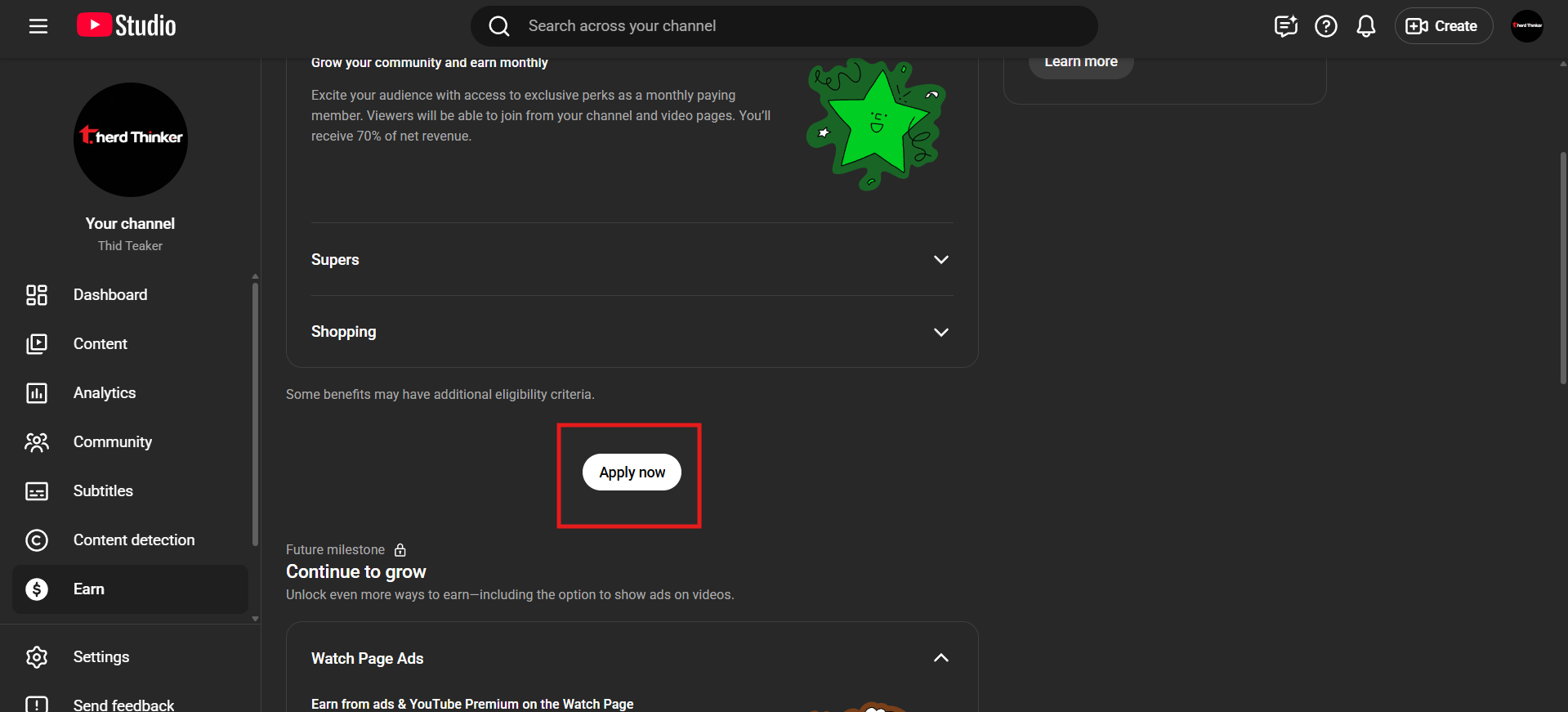The height and width of the screenshot is (712, 1568).
Task: Click the Content detection copyright icon
Action: pyautogui.click(x=37, y=540)
